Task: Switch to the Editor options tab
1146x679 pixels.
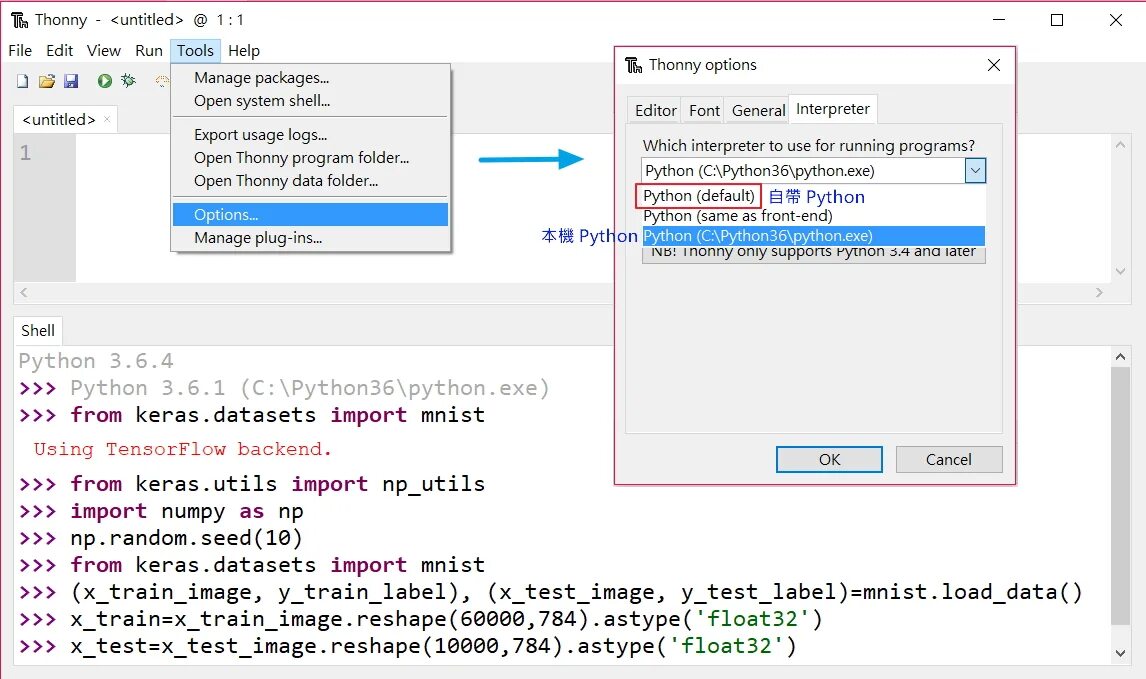Action: tap(655, 110)
